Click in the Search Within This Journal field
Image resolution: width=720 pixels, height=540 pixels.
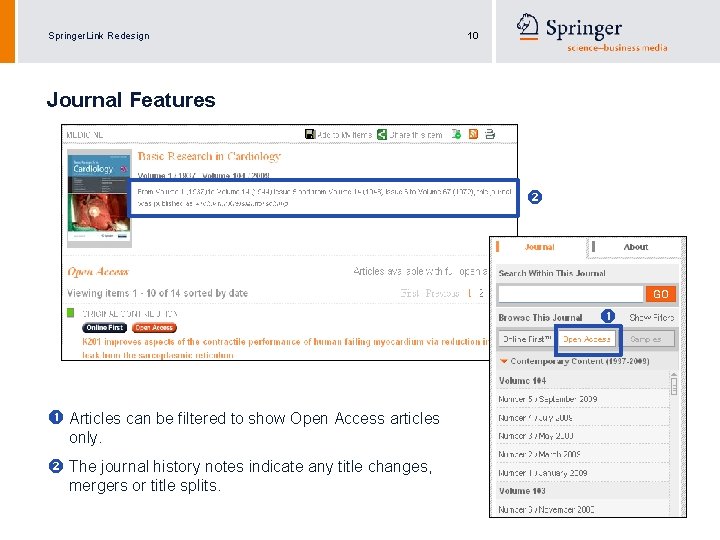tap(571, 294)
